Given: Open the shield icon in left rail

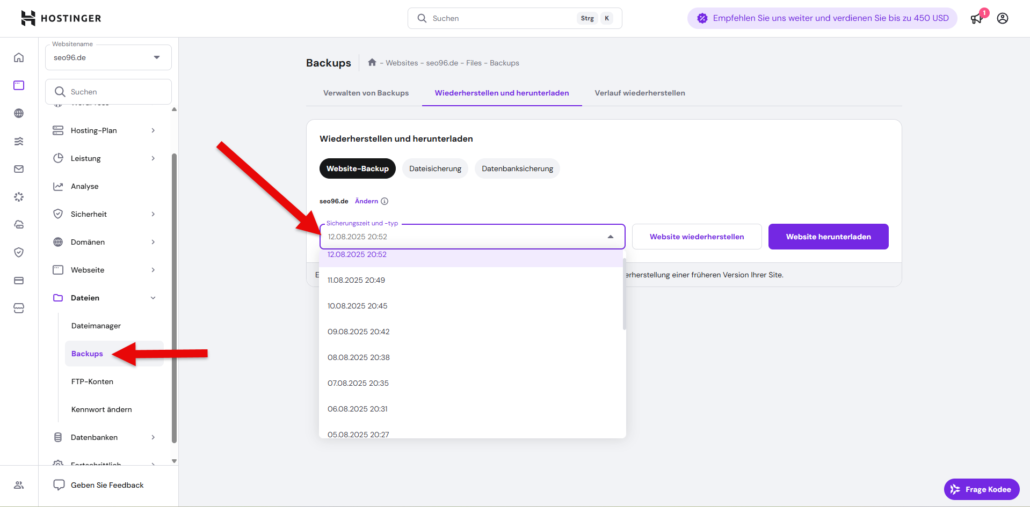Looking at the screenshot, I should (18, 252).
